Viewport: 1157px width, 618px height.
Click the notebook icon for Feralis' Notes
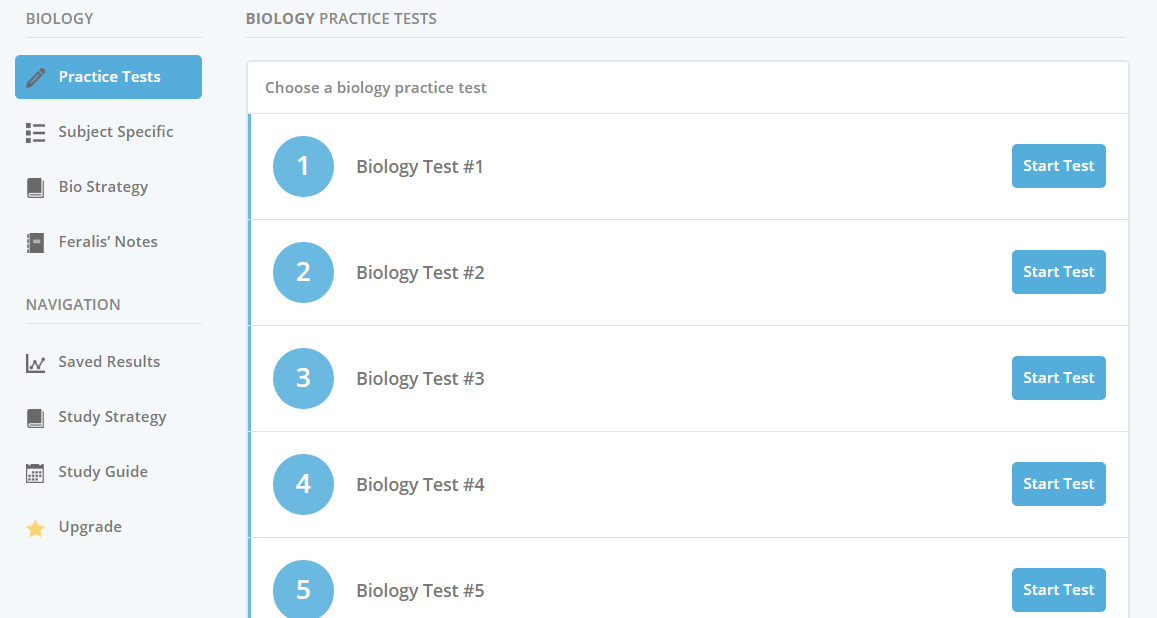[35, 243]
